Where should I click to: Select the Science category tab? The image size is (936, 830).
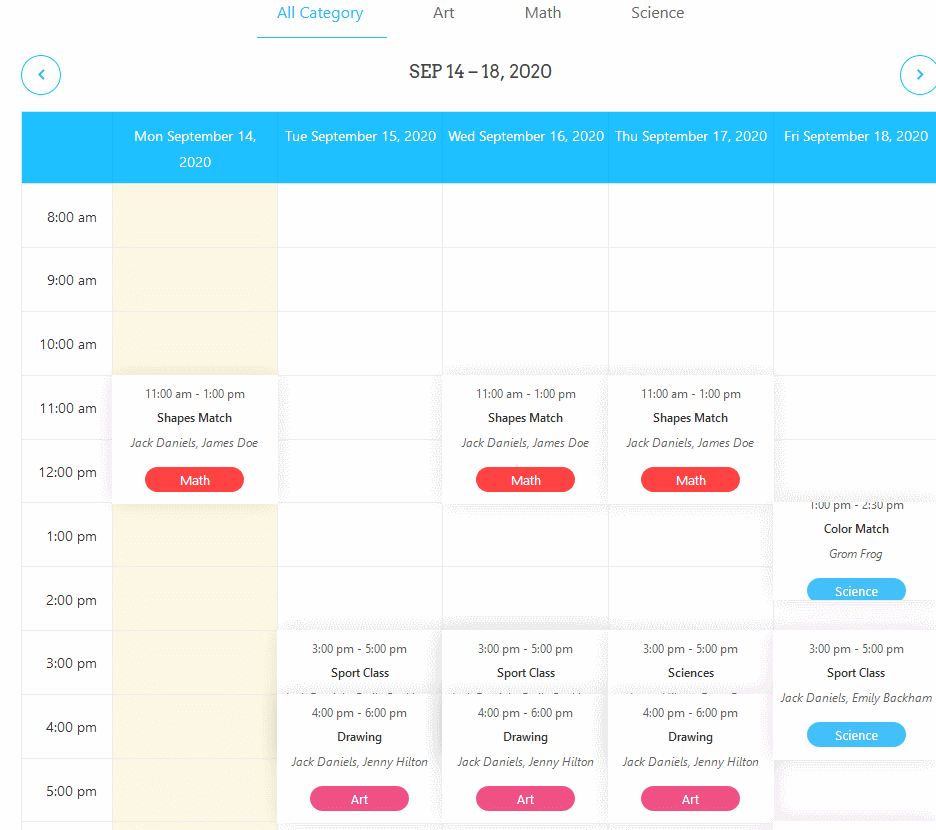point(657,13)
